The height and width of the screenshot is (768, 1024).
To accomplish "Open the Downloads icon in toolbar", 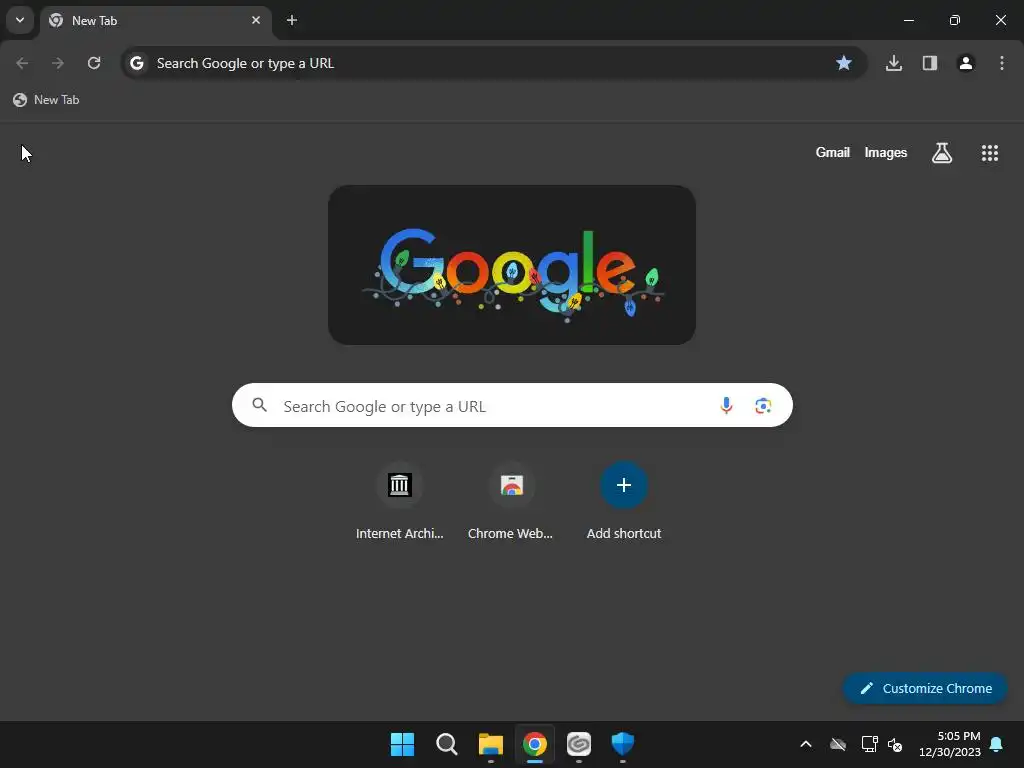I will pyautogui.click(x=894, y=63).
